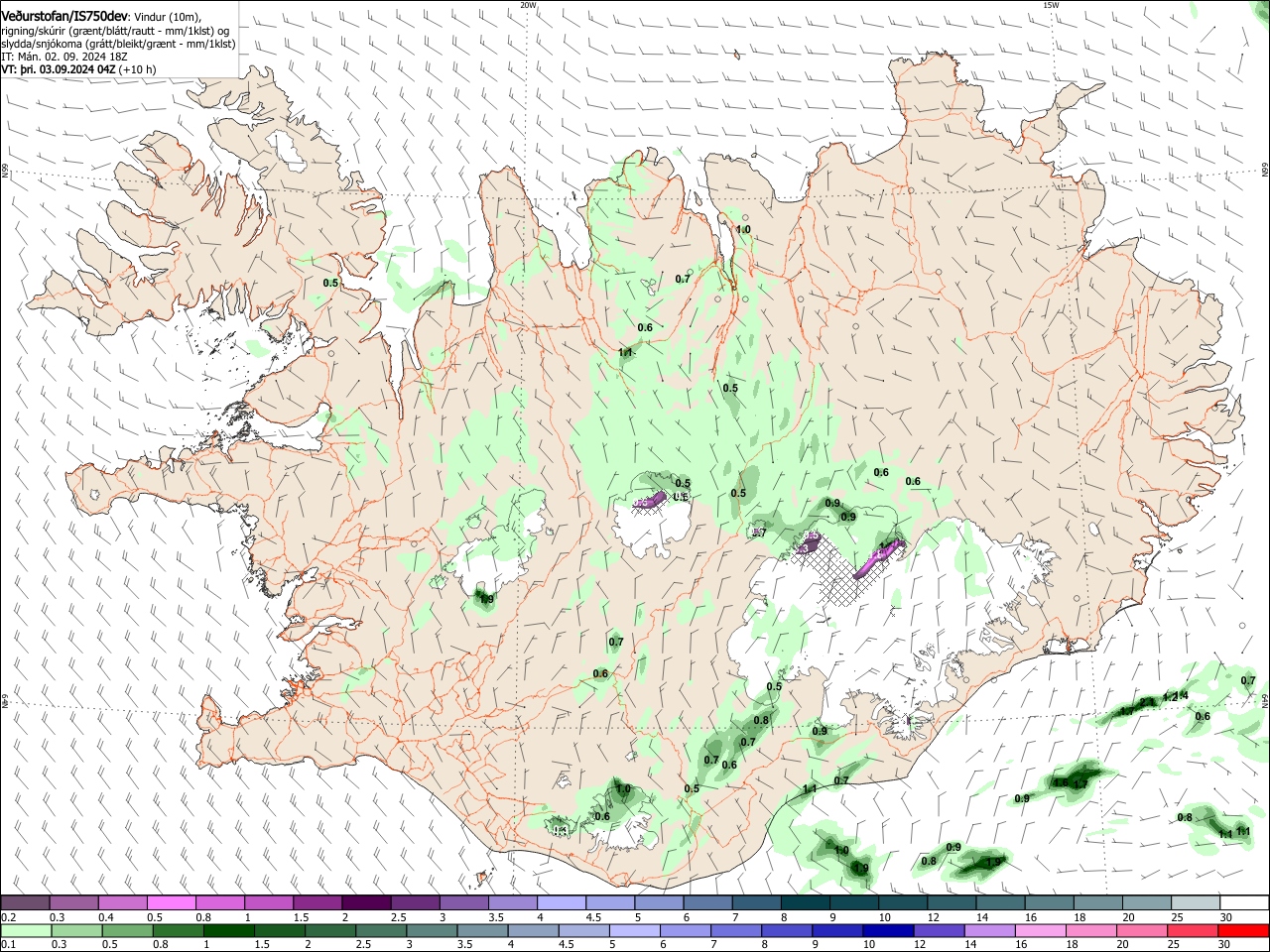Click the dark plum swatch labeled 2
Image resolution: width=1270 pixels, height=952 pixels.
tap(366, 902)
